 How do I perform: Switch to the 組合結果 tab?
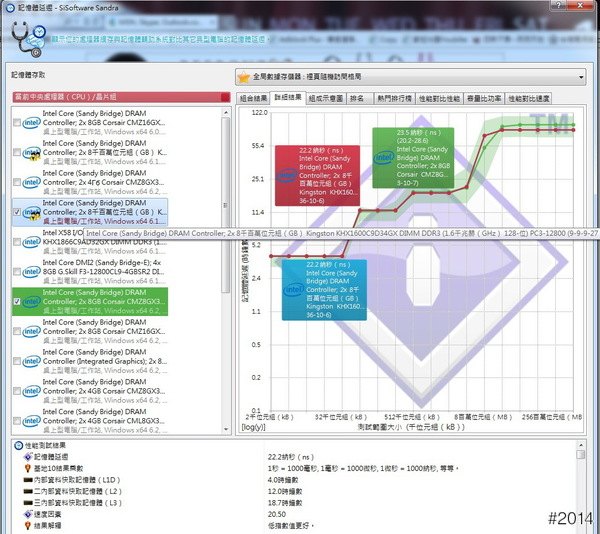(253, 99)
